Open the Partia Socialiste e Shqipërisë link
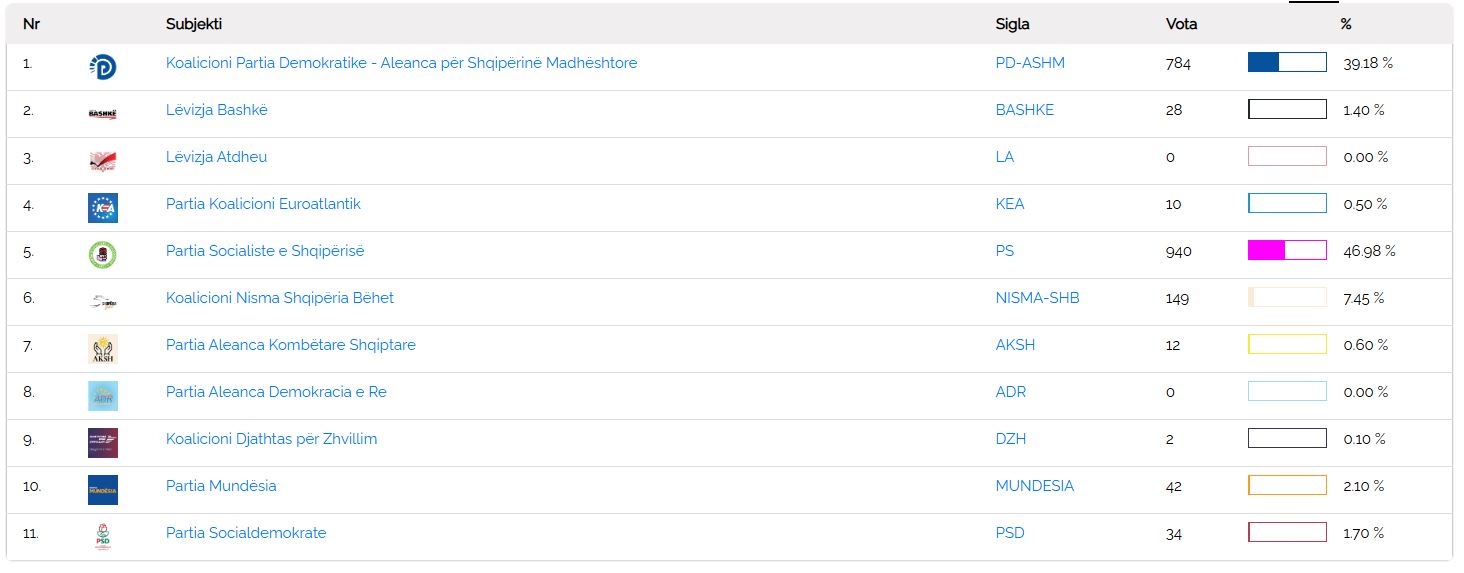The width and height of the screenshot is (1464, 573). (265, 251)
